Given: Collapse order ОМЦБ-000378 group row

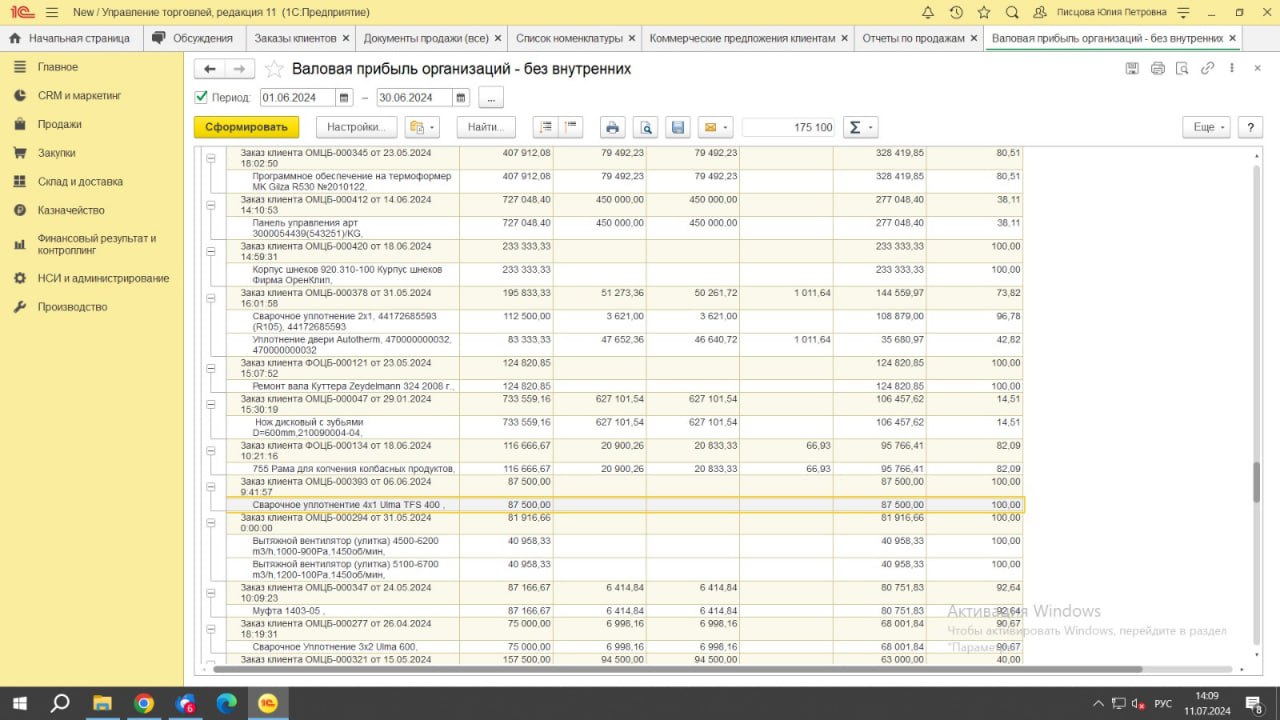Looking at the screenshot, I should tap(211, 298).
